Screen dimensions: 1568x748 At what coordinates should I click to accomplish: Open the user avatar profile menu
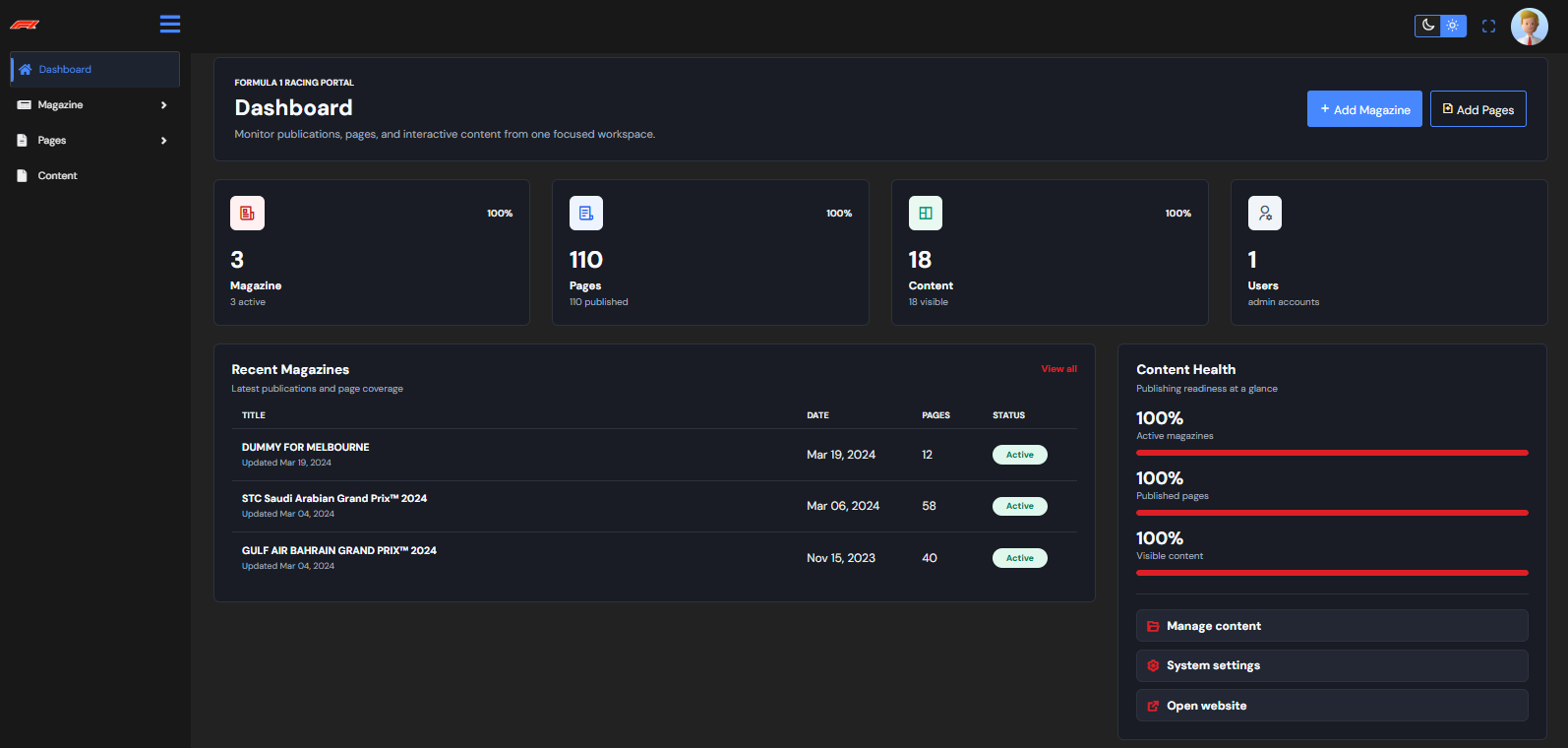[x=1529, y=27]
